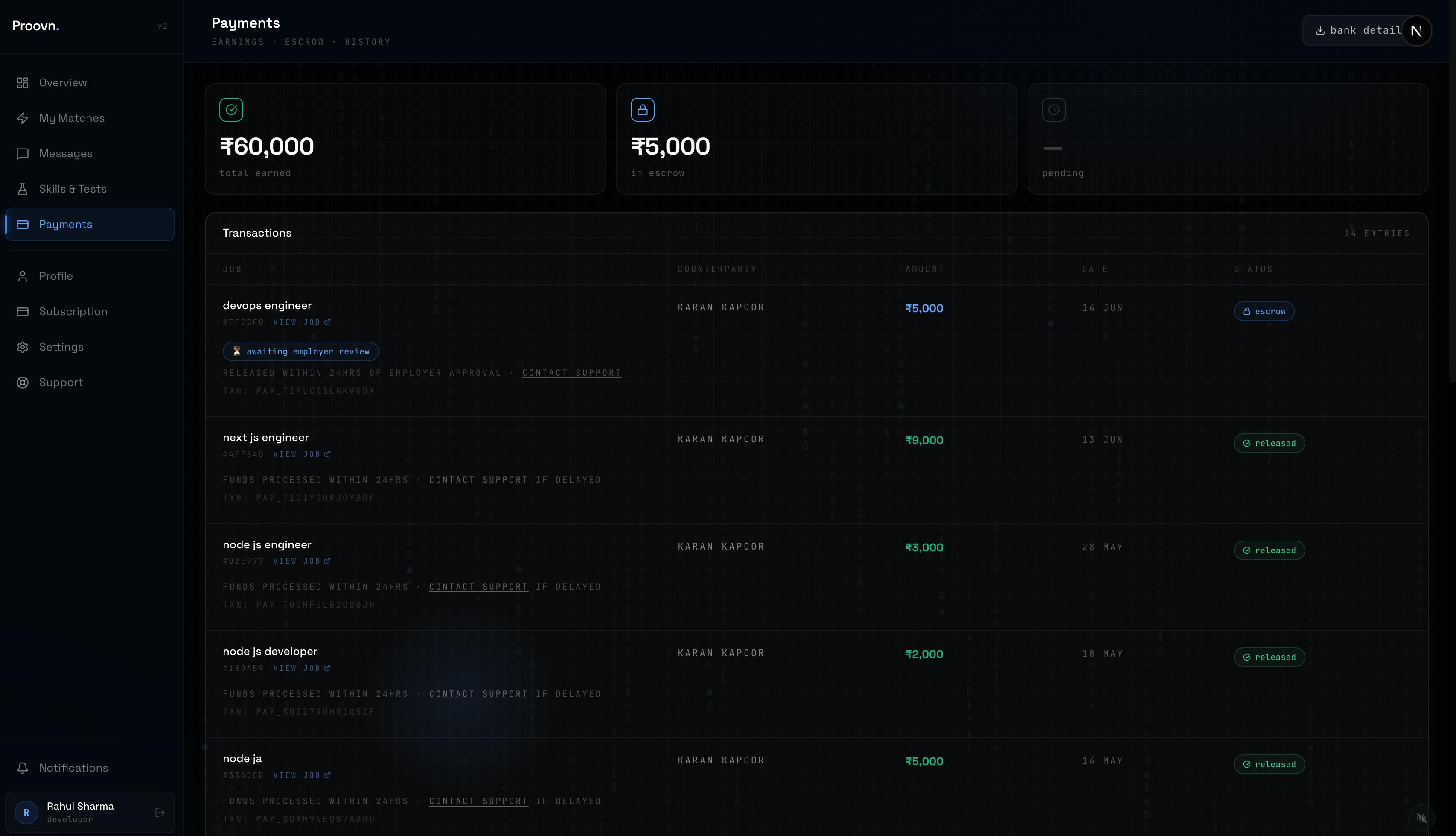Click the in escrow lock icon
The width and height of the screenshot is (1456, 836).
(x=643, y=110)
